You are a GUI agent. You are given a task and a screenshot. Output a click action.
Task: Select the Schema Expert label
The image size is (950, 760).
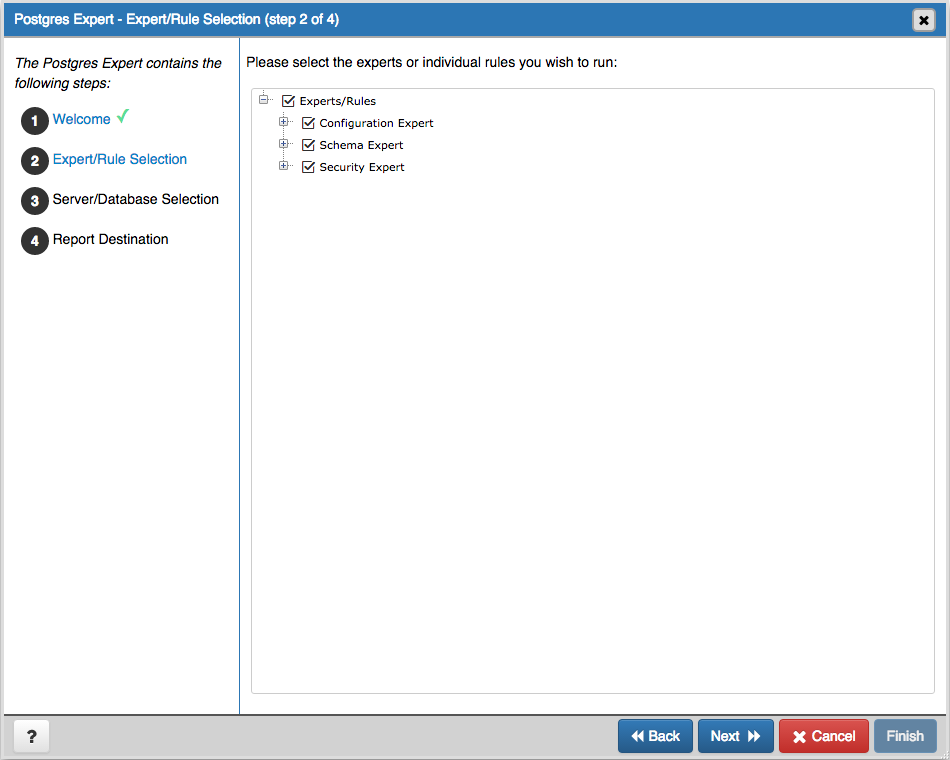[x=361, y=145]
